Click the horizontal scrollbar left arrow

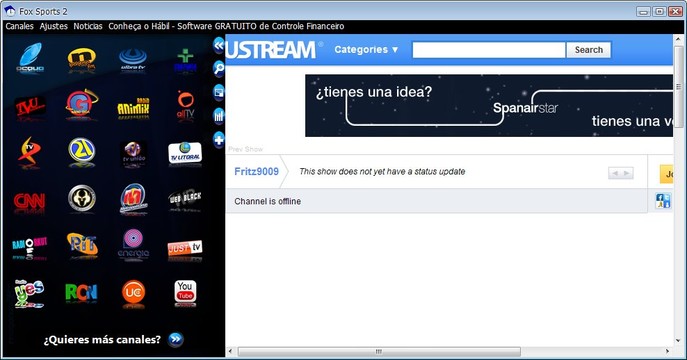tap(231, 351)
